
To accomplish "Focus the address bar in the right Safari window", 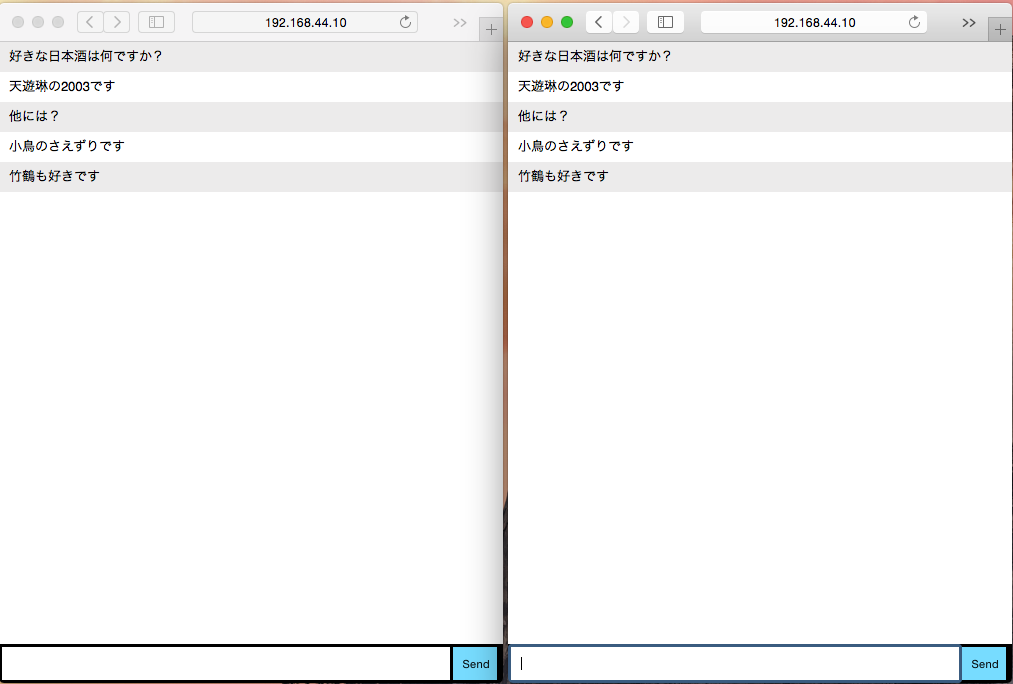I will coord(814,23).
